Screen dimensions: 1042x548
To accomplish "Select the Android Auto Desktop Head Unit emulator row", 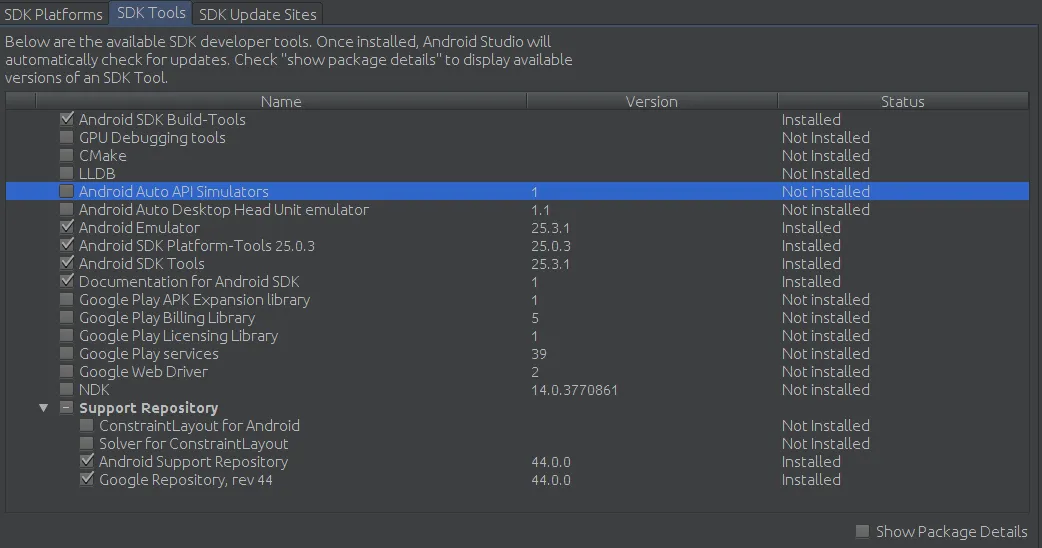I will (x=224, y=210).
